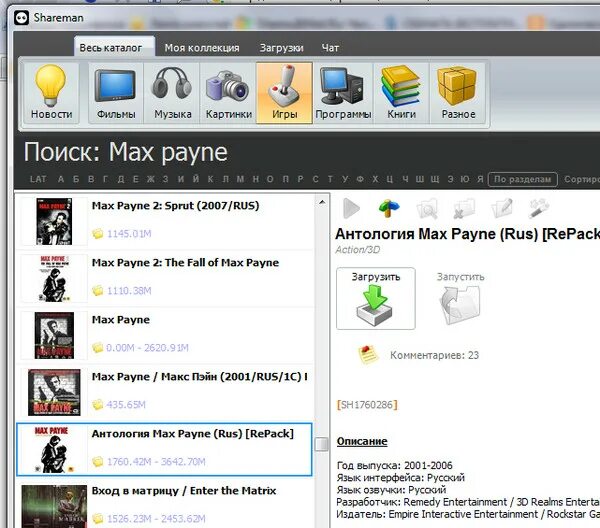Select Max Payne / Макс Пэйн (2001/RUS/1C)
This screenshot has width=600, height=528.
[x=165, y=393]
